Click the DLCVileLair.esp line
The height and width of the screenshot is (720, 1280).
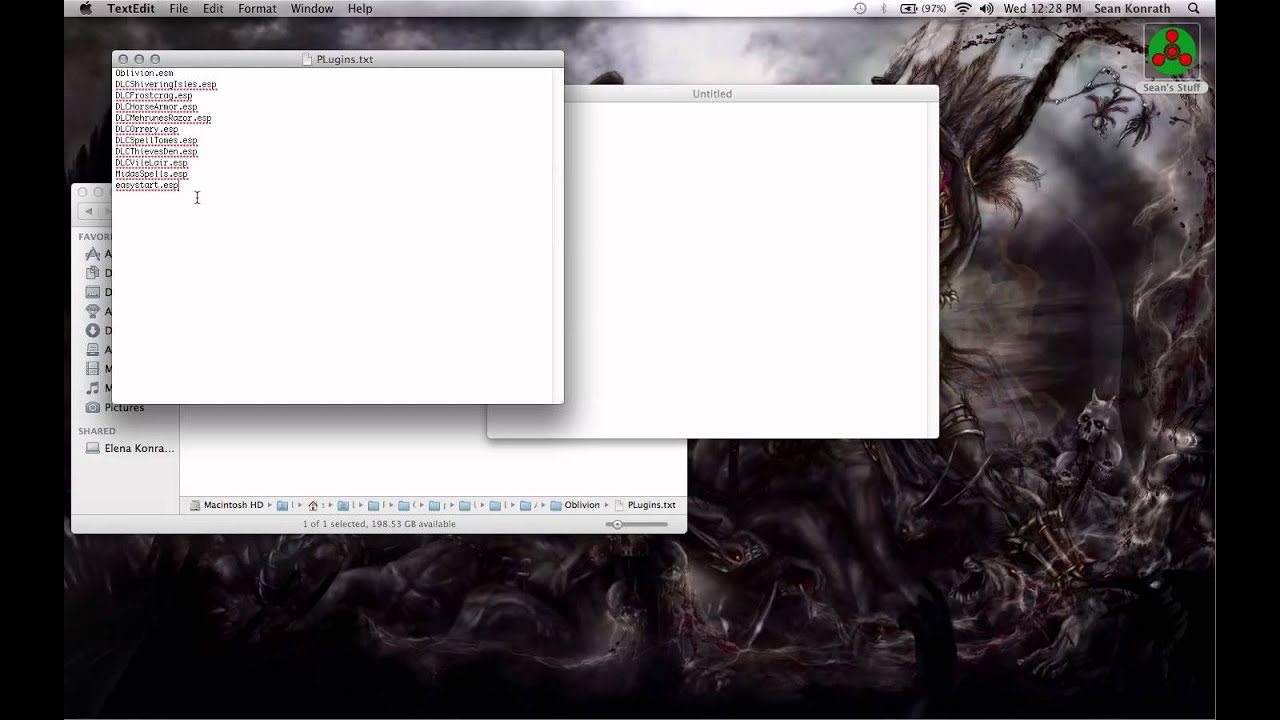coord(151,163)
